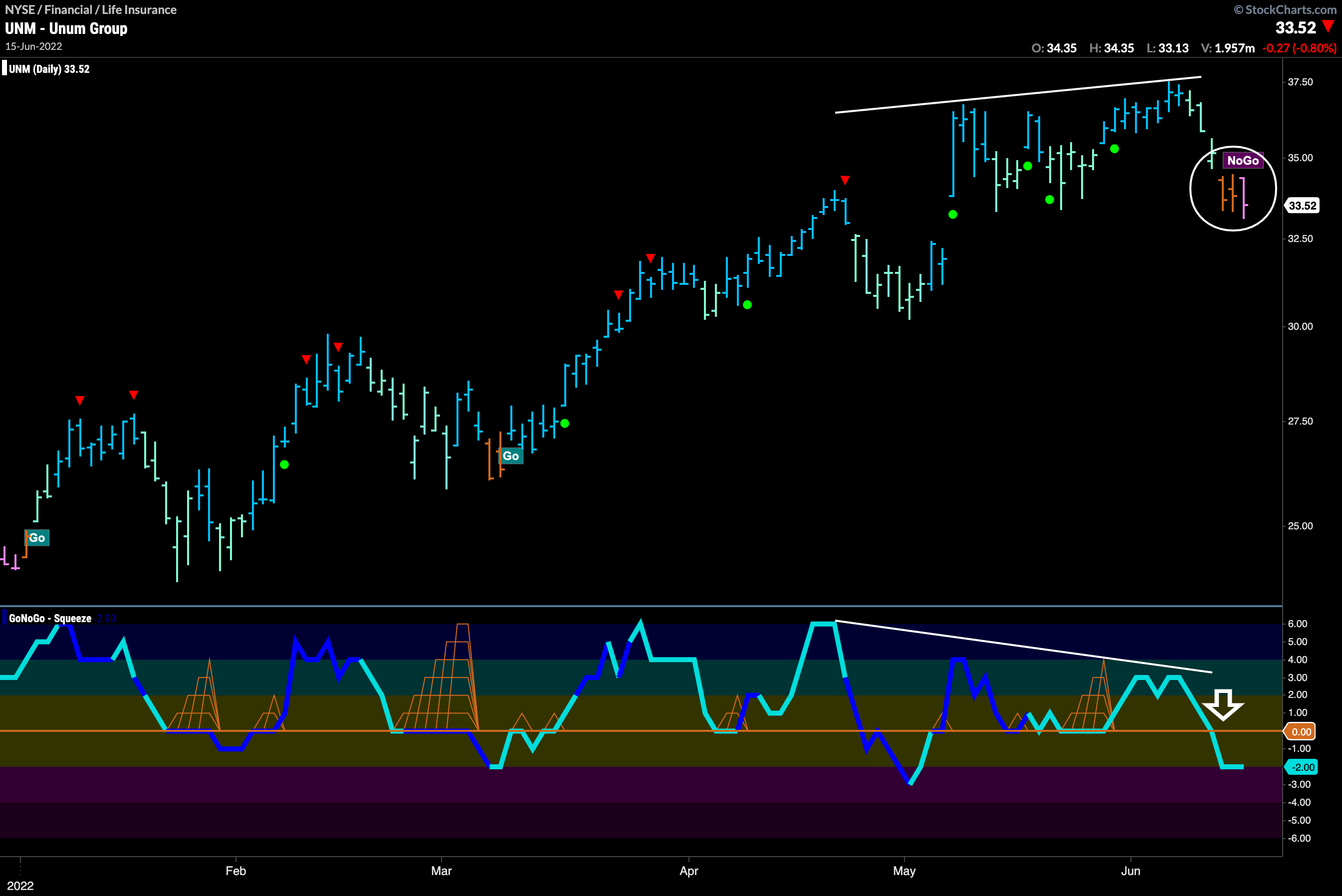Click the 'Go' label in early January
This screenshot has width=1342, height=896.
pyautogui.click(x=37, y=538)
